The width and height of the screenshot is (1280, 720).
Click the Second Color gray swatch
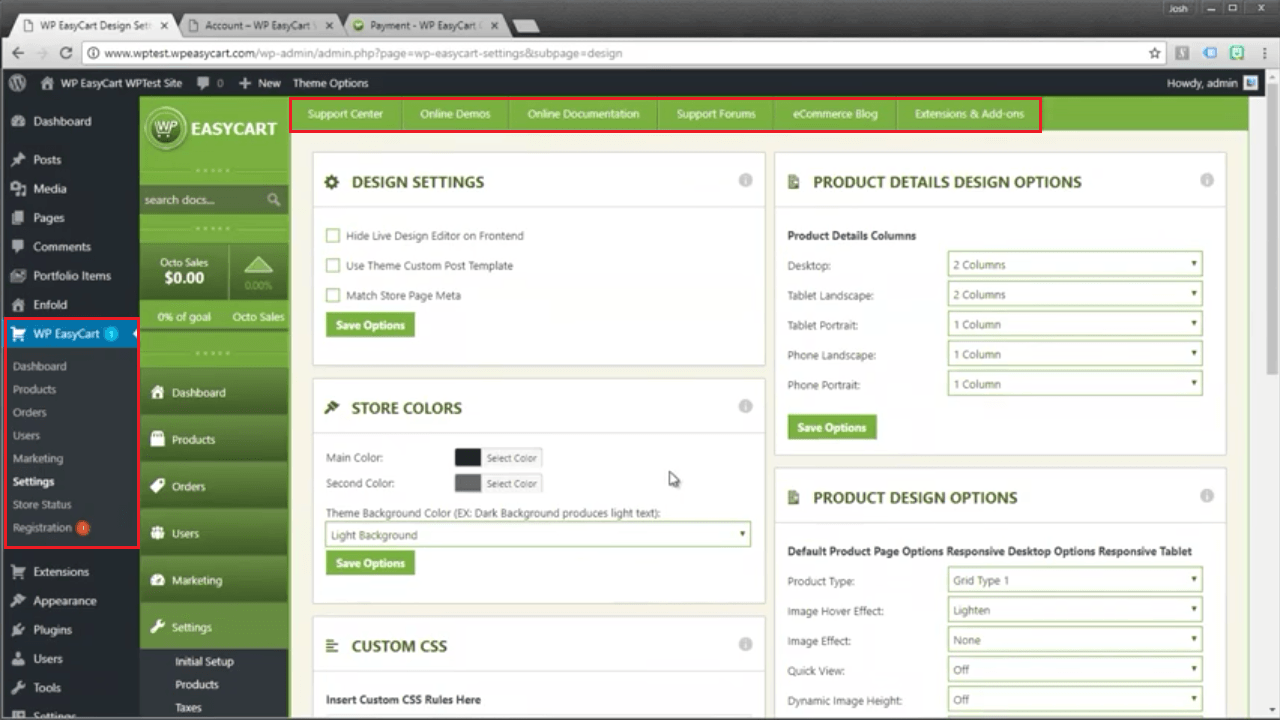click(468, 483)
